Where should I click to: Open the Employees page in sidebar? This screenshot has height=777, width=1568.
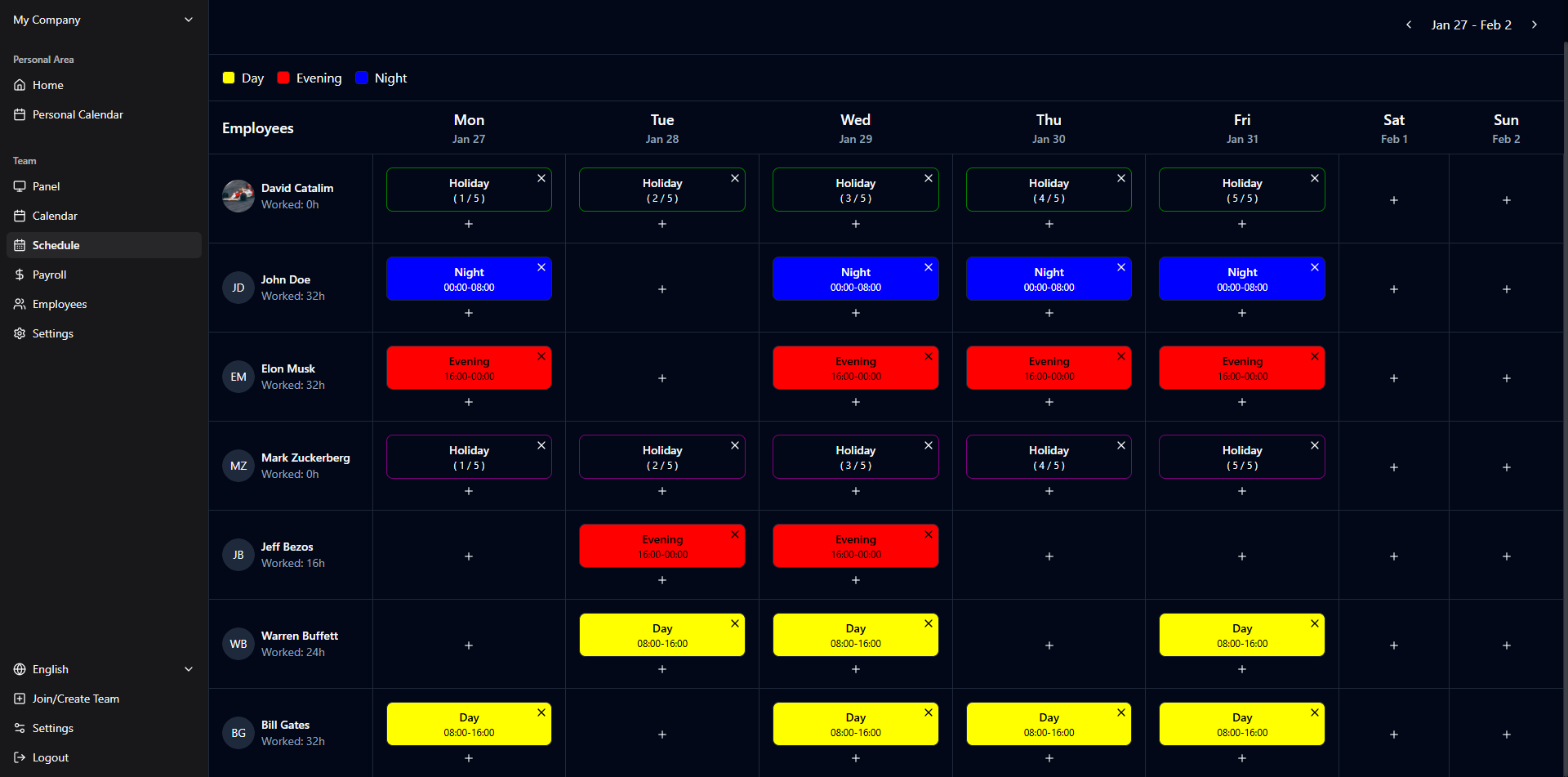point(60,304)
